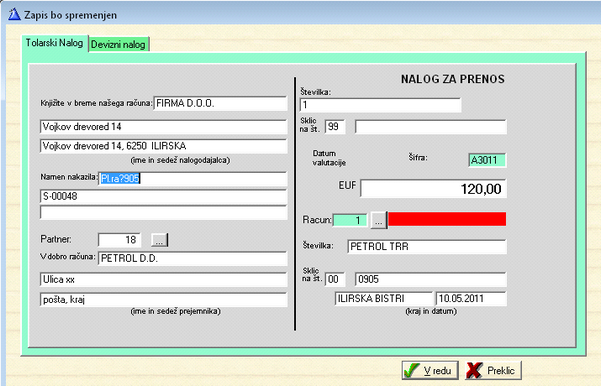Click the Vojkov drevored 14, 6250 ILIRSKA field
Image resolution: width=601 pixels, height=386 pixels.
coord(164,146)
